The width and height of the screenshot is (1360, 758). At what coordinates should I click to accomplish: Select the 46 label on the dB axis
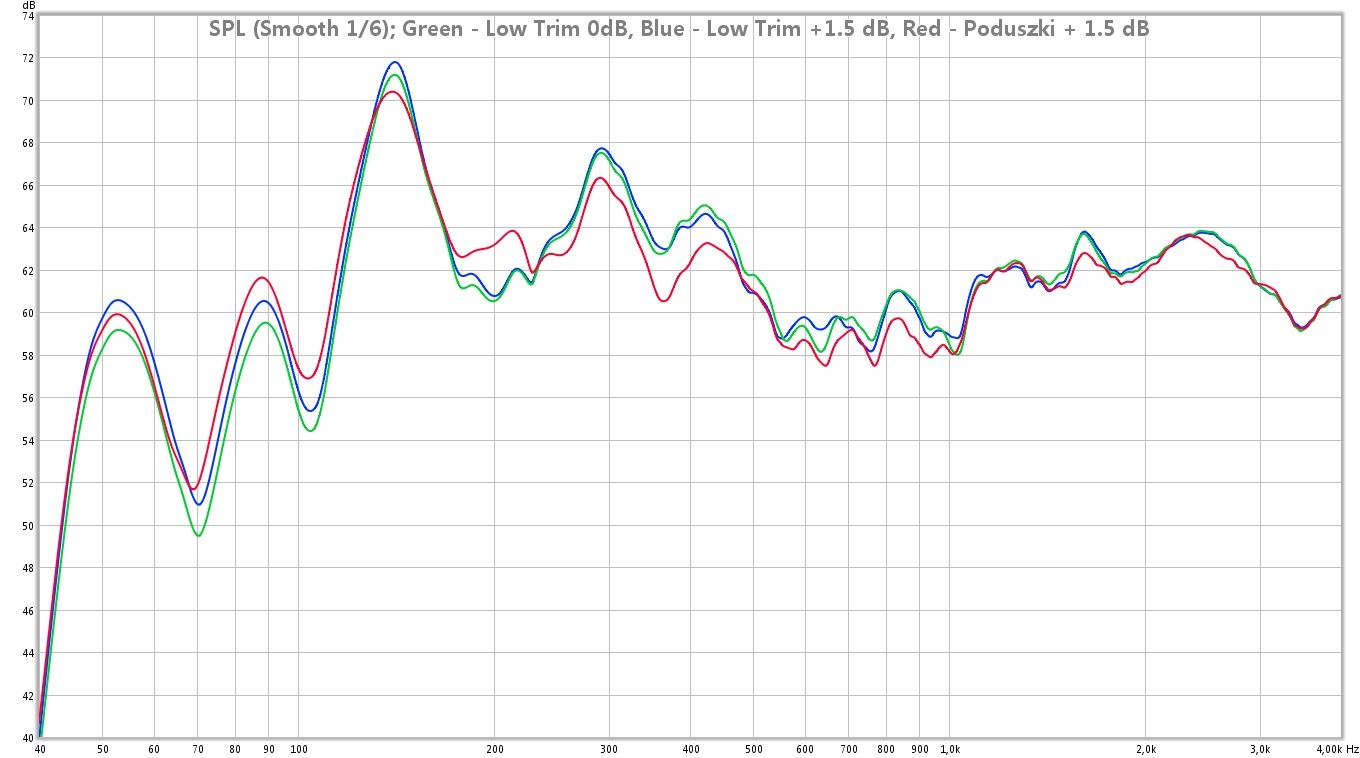click(x=27, y=611)
